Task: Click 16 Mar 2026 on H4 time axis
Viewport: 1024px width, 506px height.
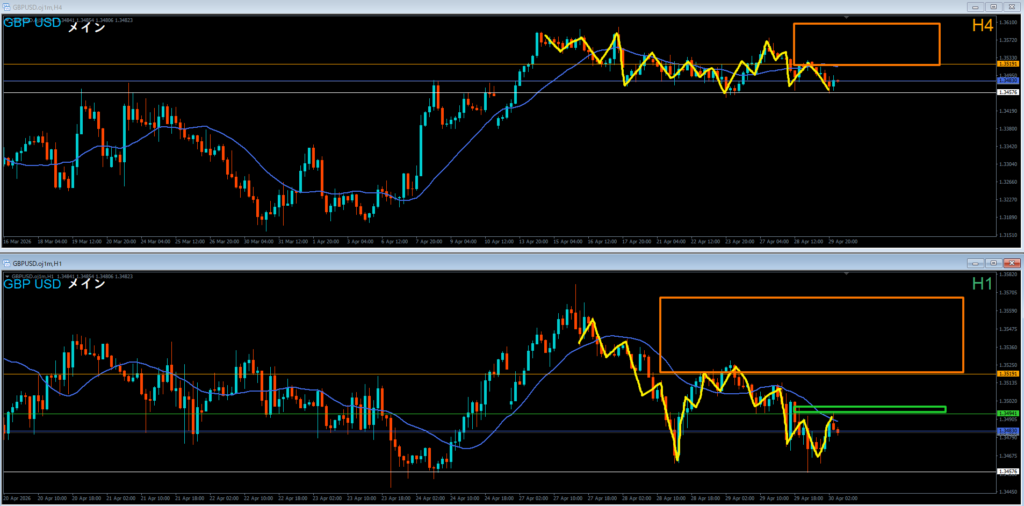Action: 18,241
